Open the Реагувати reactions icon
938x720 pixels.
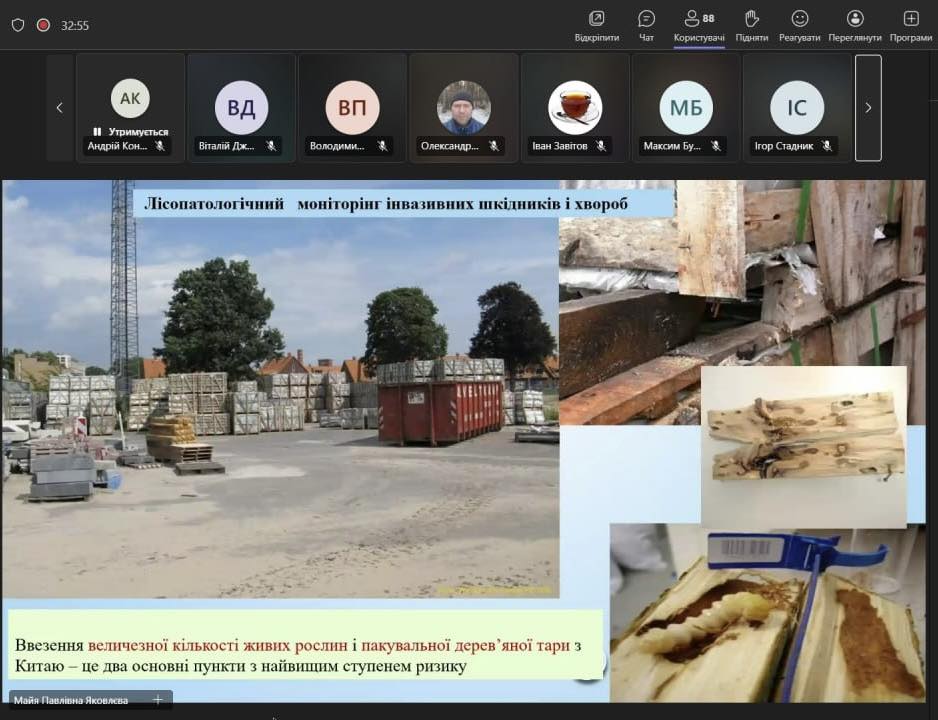pyautogui.click(x=799, y=19)
